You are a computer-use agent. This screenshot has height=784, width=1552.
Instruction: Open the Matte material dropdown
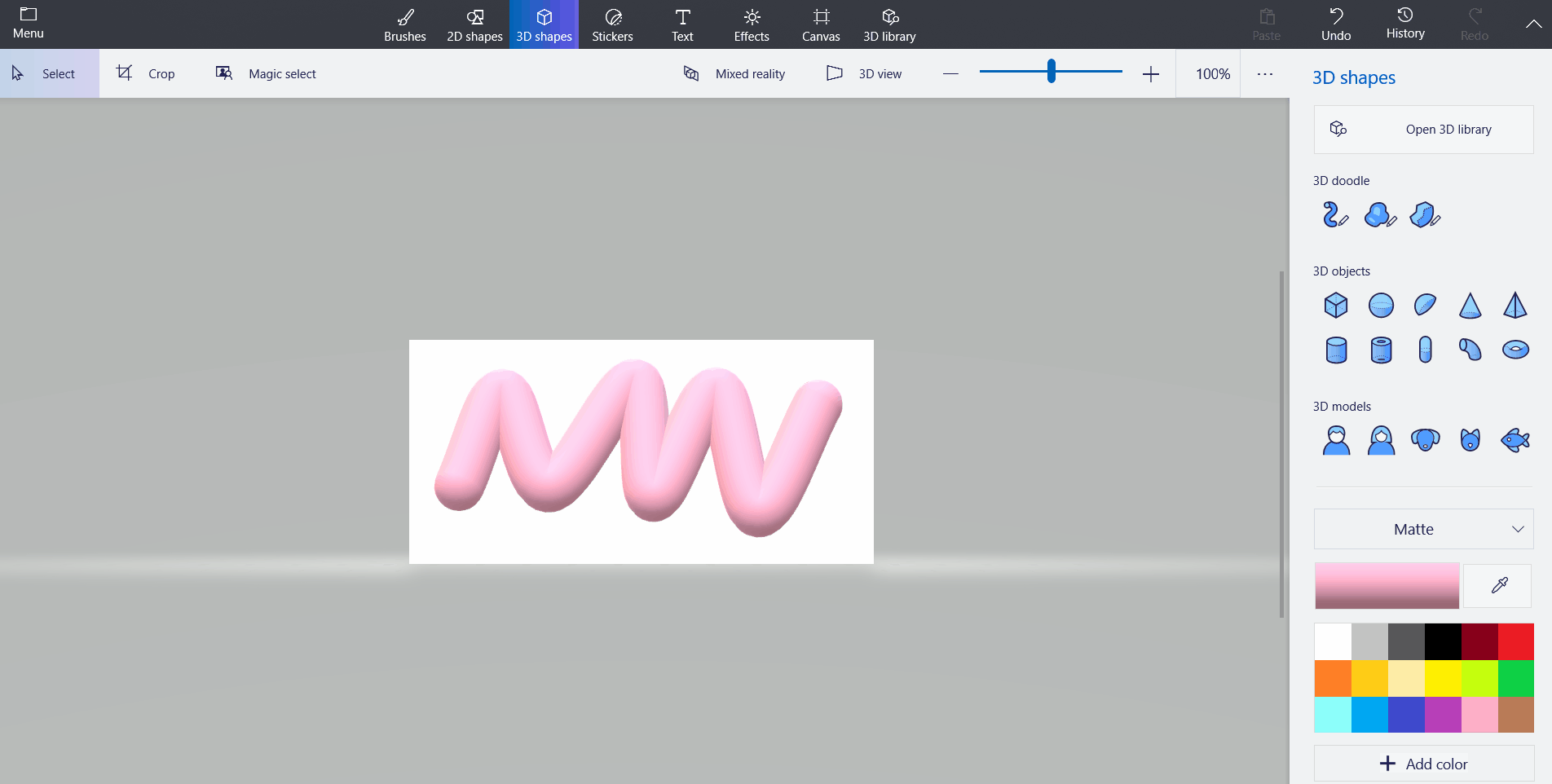click(x=1423, y=529)
